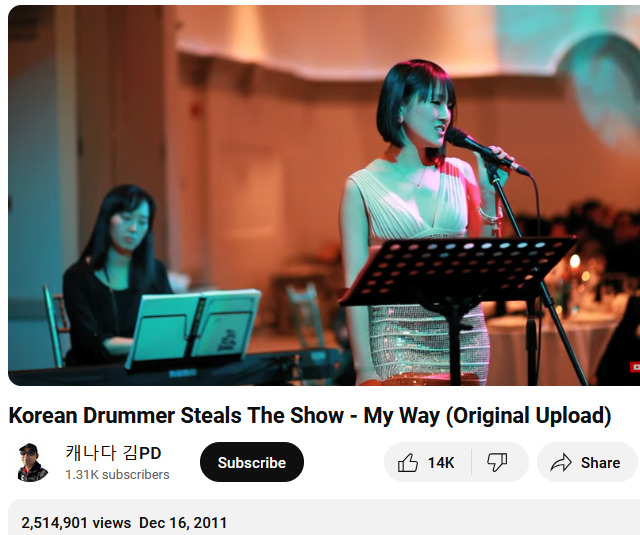Click the thumbs-up like icon
This screenshot has height=535, width=640.
tap(407, 462)
